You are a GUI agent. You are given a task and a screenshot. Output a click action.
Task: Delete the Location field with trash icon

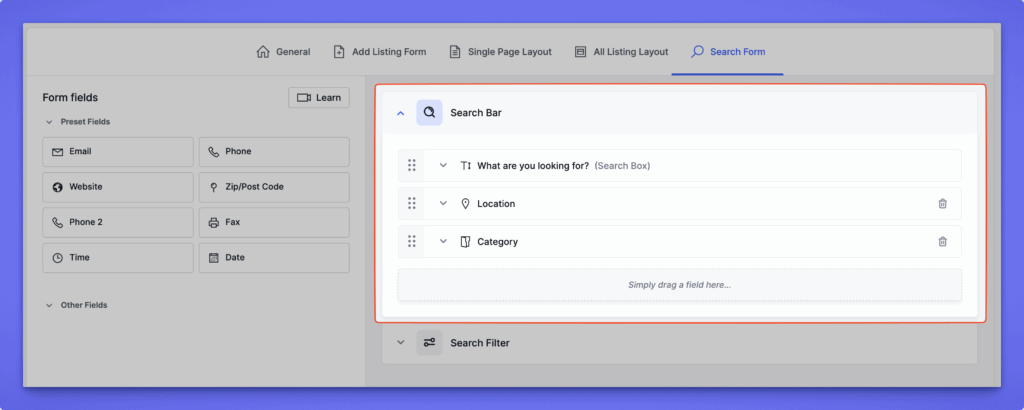point(942,204)
